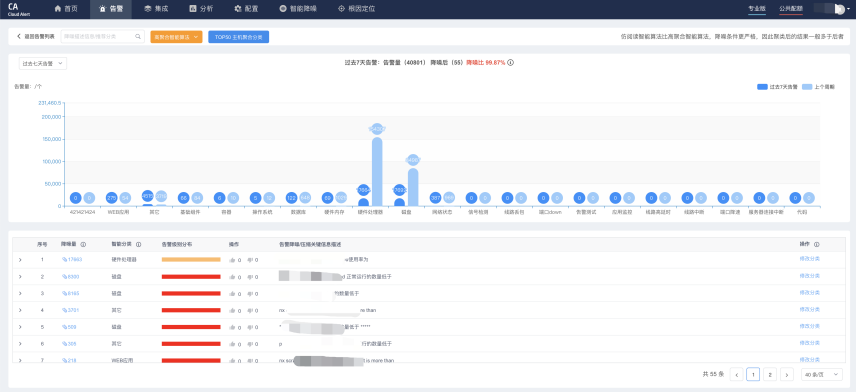Click info icon next to 降噪比 99.87%

tap(510, 62)
